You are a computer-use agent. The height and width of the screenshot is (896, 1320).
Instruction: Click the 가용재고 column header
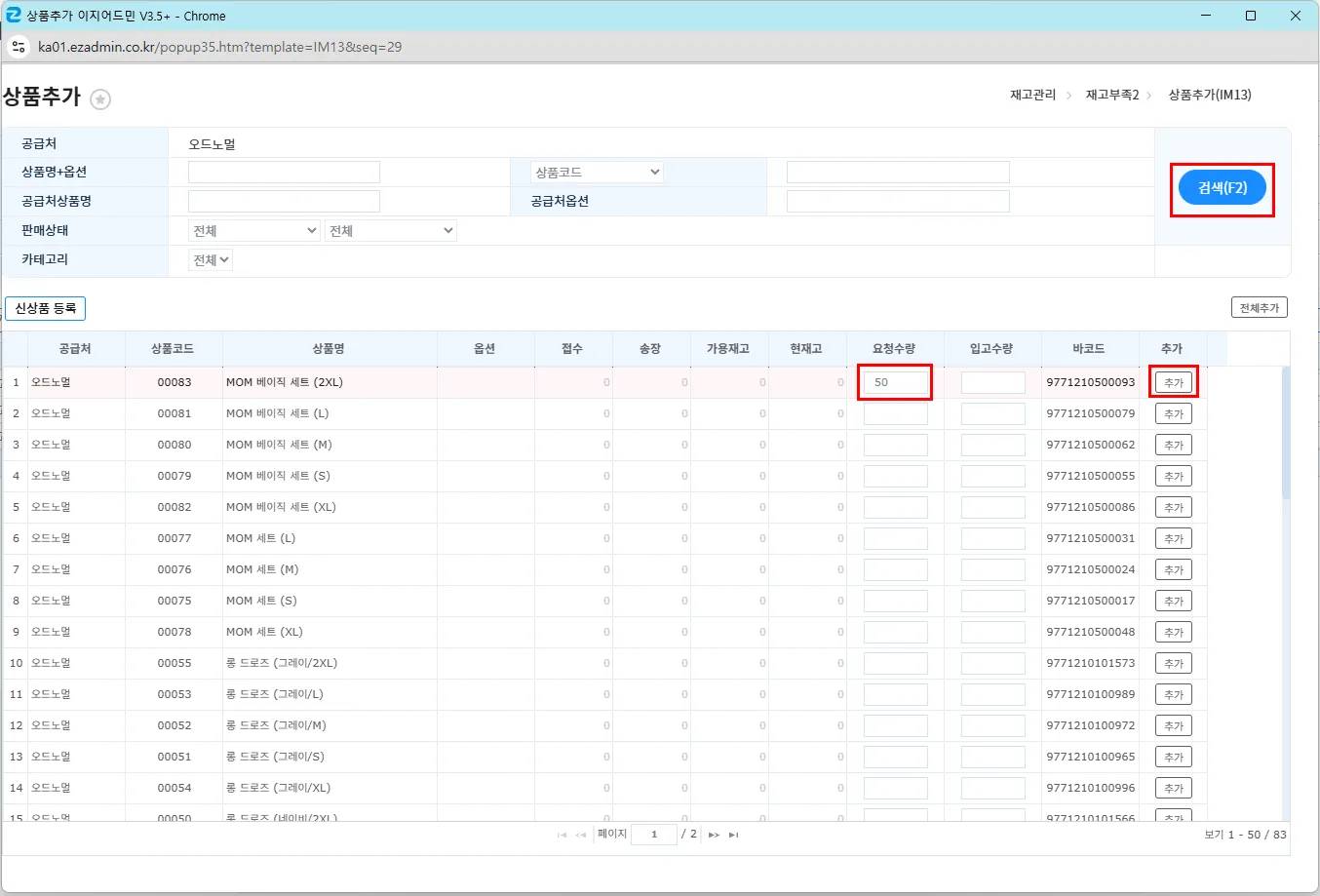pos(729,349)
